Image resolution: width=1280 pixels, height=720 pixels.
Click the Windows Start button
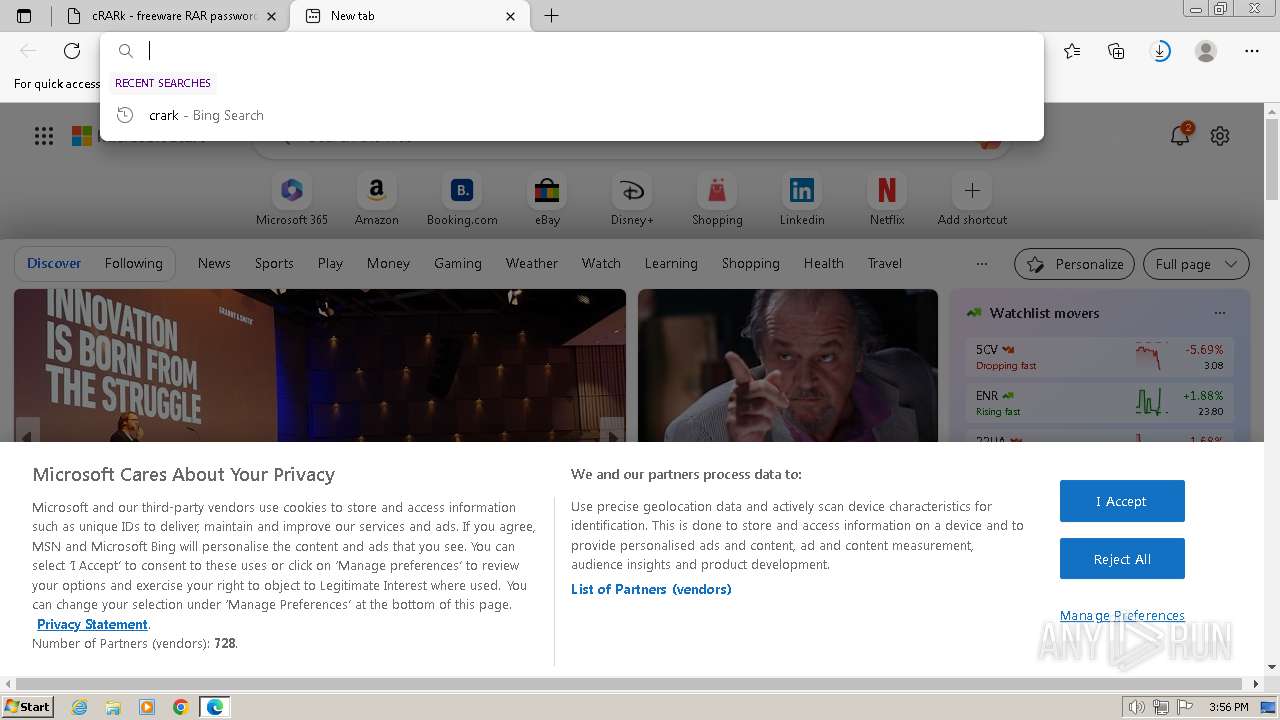(27, 706)
